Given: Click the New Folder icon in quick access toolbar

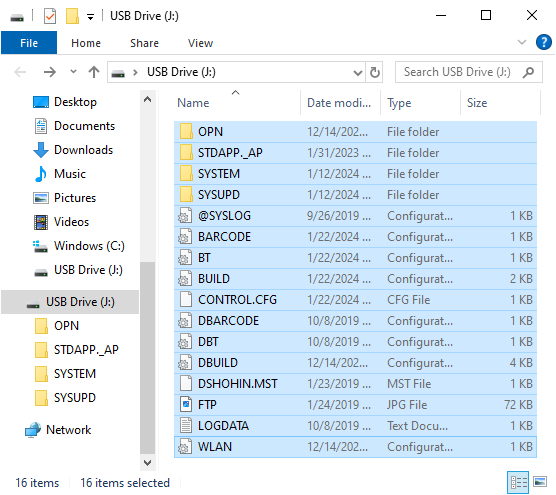Looking at the screenshot, I should [72, 16].
